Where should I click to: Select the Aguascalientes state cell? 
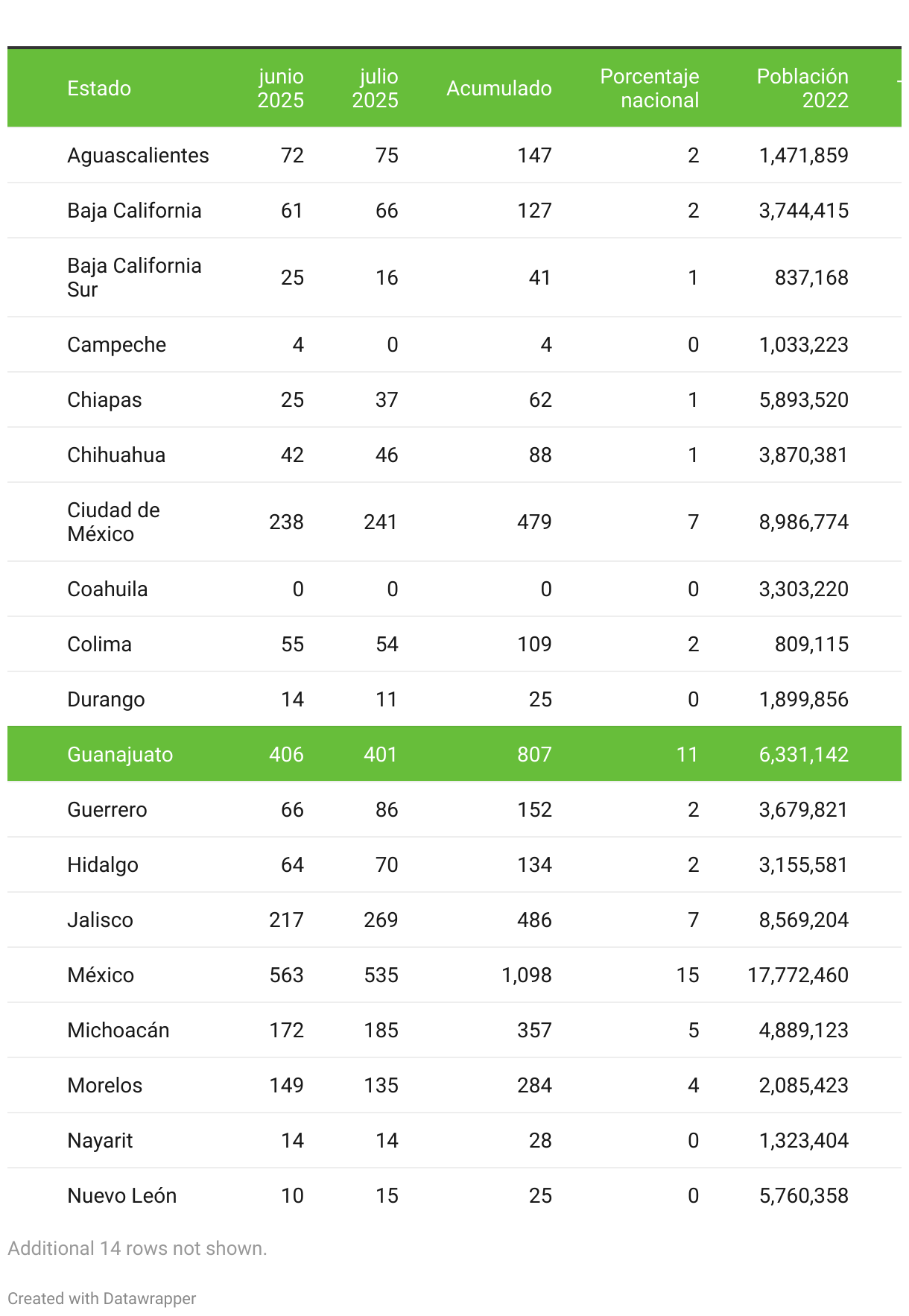pyautogui.click(x=138, y=156)
